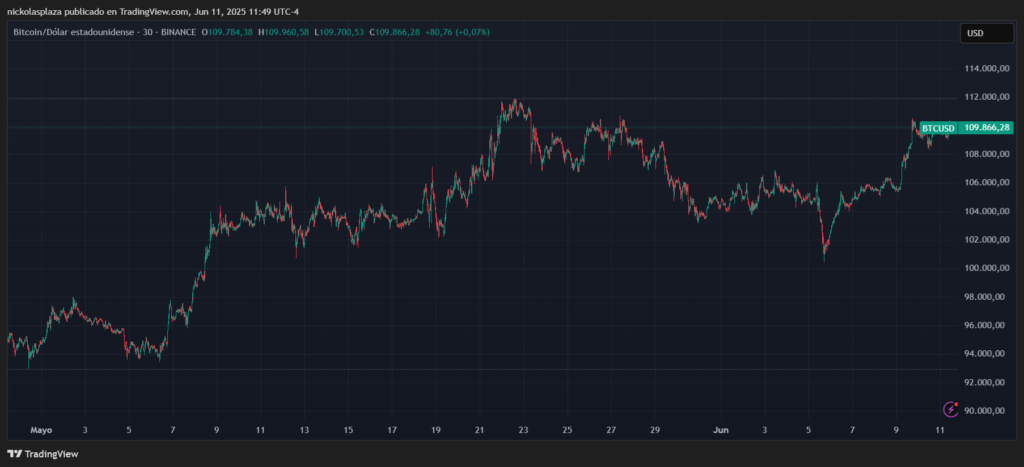Click the 23 date label on time axis
This screenshot has width=1024, height=467.
pos(523,430)
